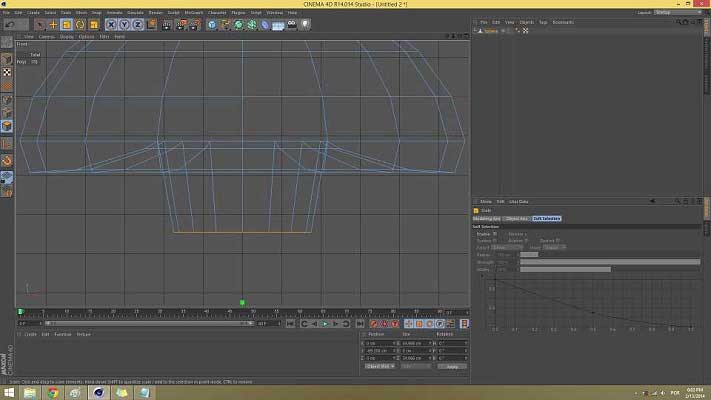Toggle the Y axis lock
This screenshot has height=400, width=711.
coord(124,24)
